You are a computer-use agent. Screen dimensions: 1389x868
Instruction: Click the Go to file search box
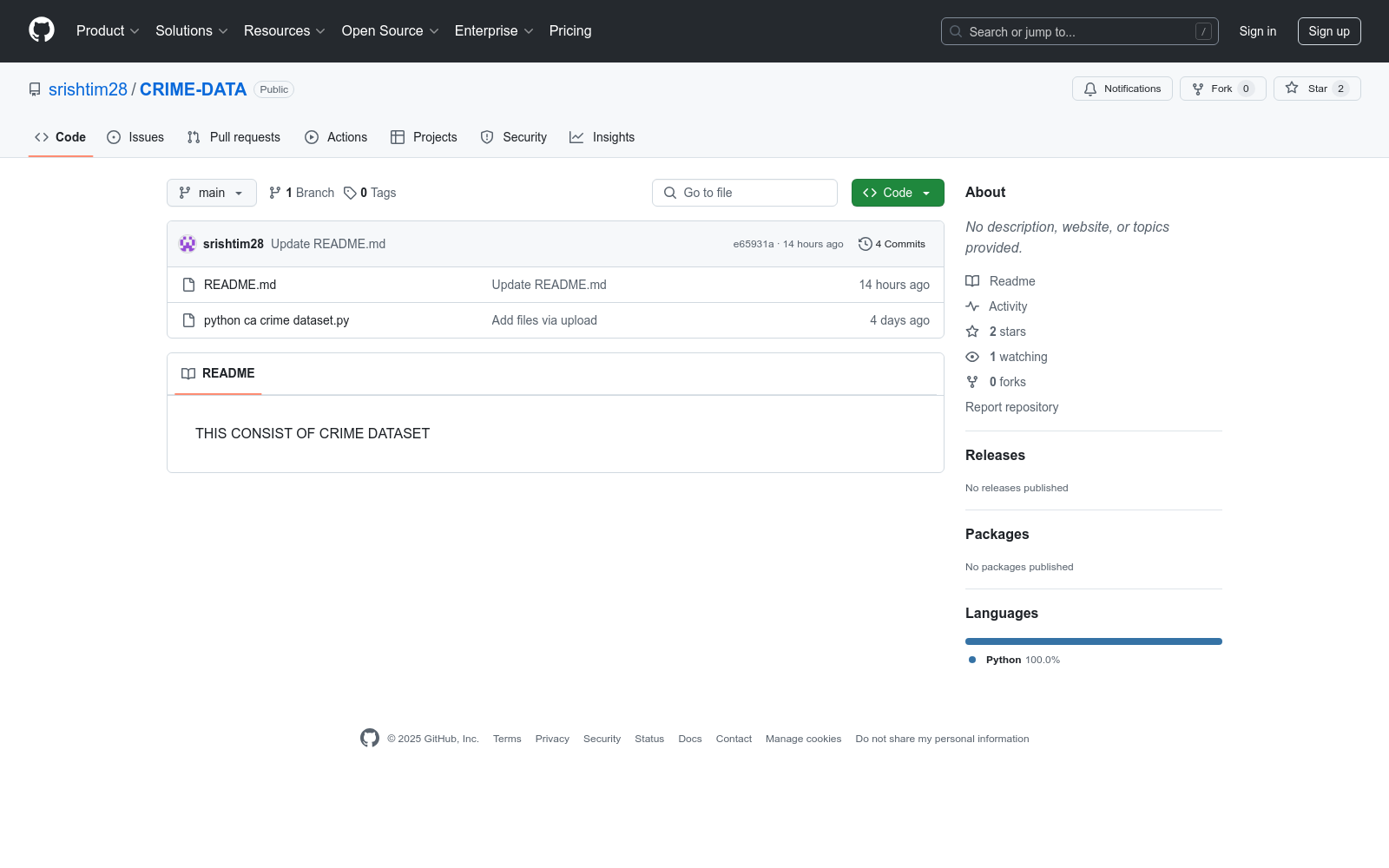pyautogui.click(x=745, y=193)
